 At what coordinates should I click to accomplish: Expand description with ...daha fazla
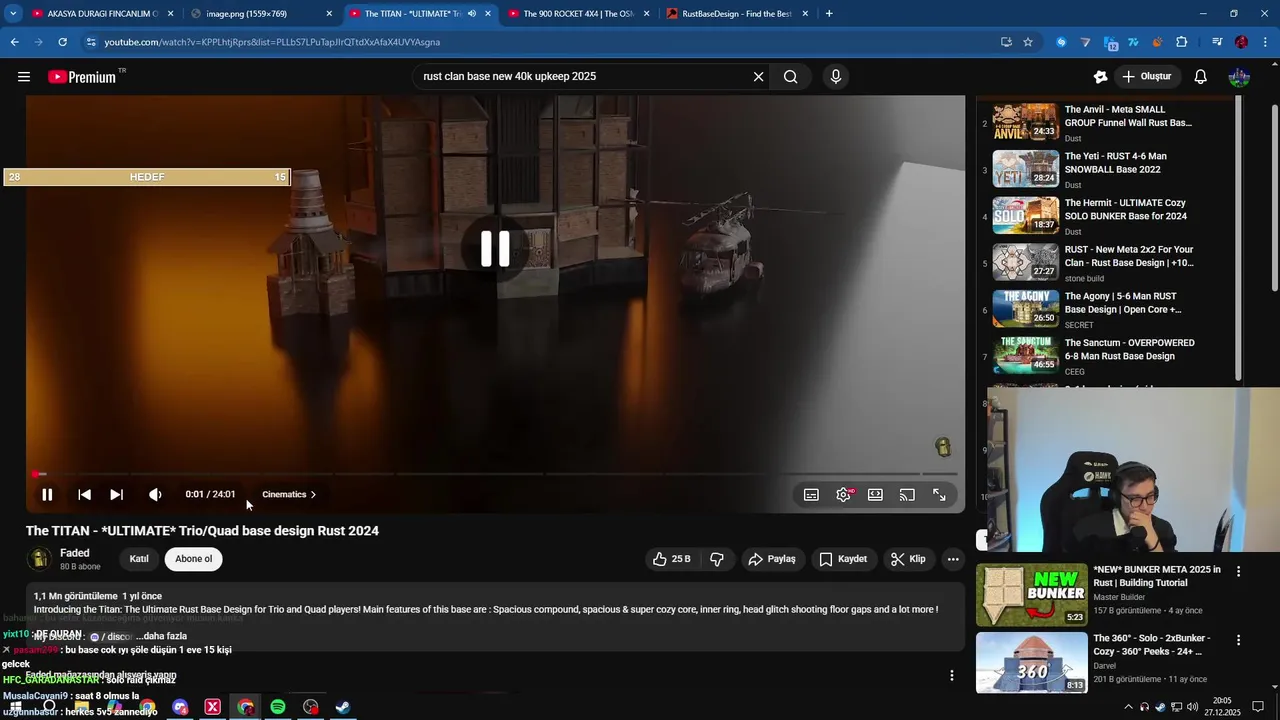point(161,636)
